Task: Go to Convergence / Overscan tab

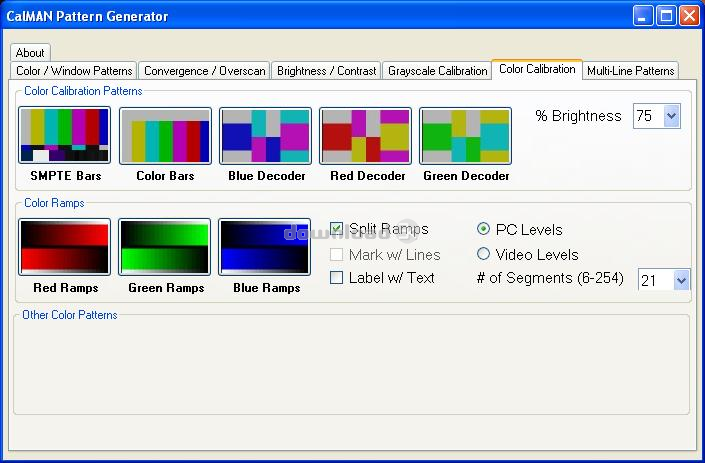Action: click(205, 71)
